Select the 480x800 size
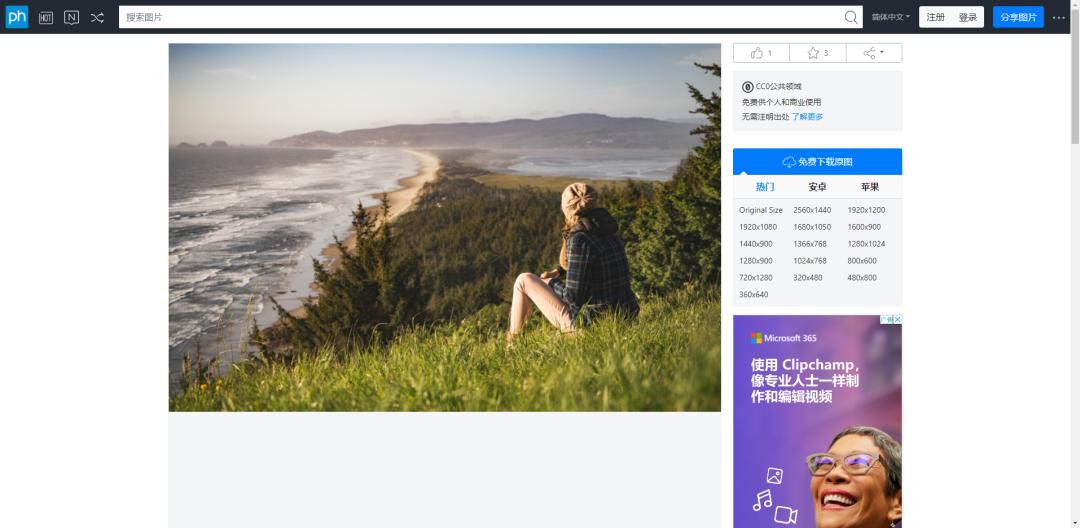The height and width of the screenshot is (528, 1080). click(862, 277)
